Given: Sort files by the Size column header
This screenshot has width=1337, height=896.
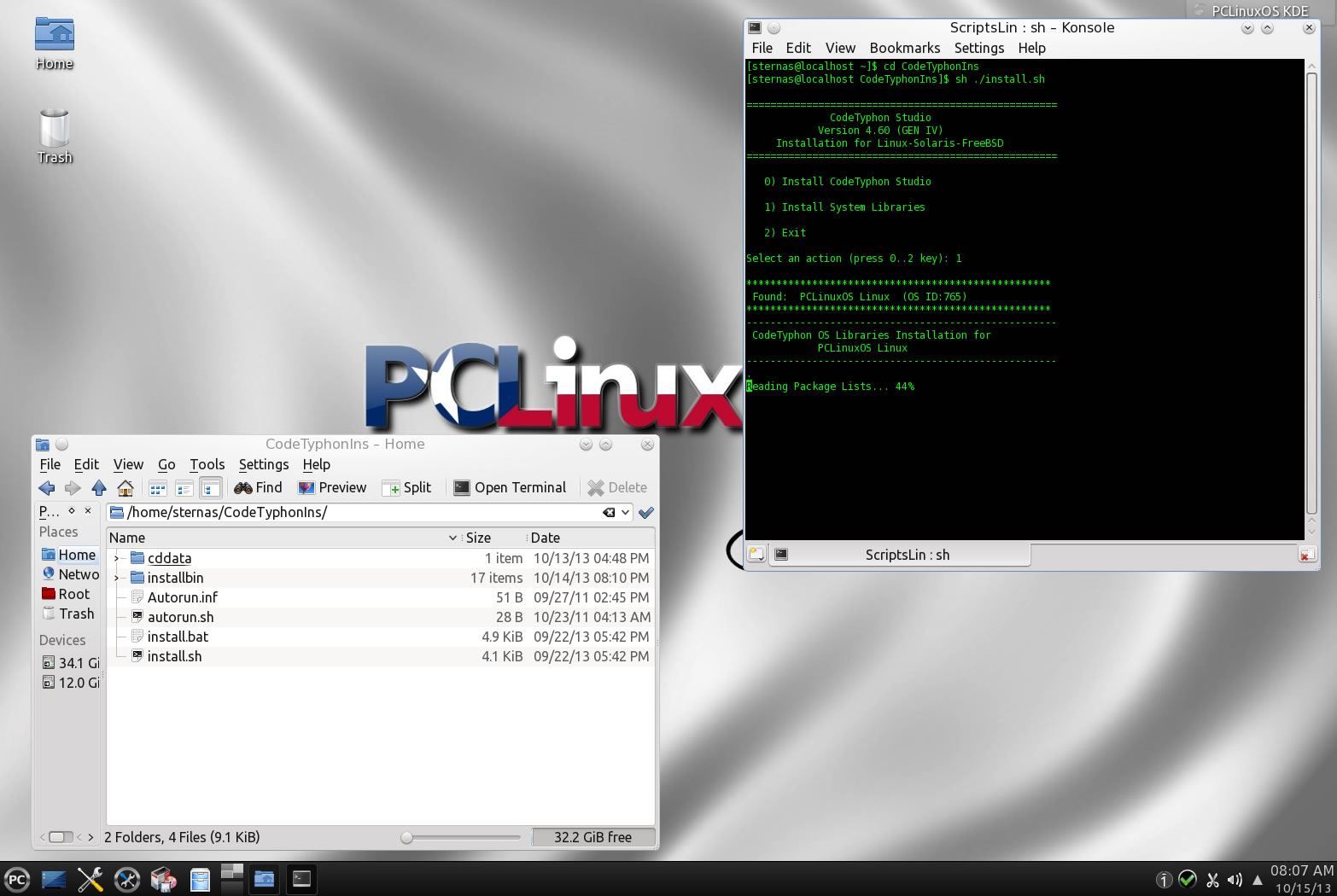Looking at the screenshot, I should pos(493,538).
